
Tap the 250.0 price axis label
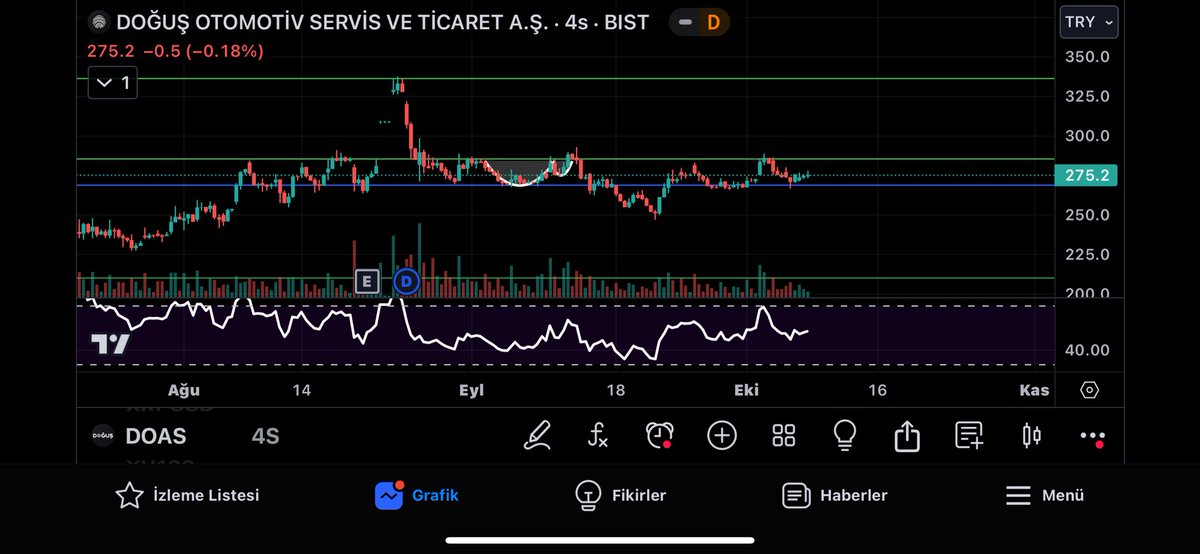[x=1087, y=215]
